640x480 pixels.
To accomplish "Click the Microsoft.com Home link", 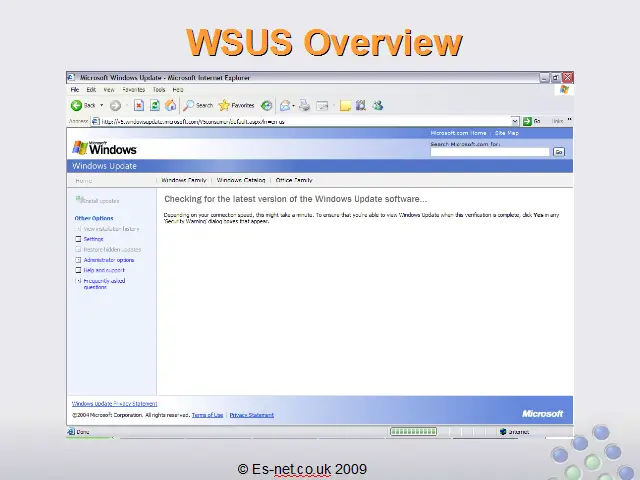I will (x=458, y=133).
